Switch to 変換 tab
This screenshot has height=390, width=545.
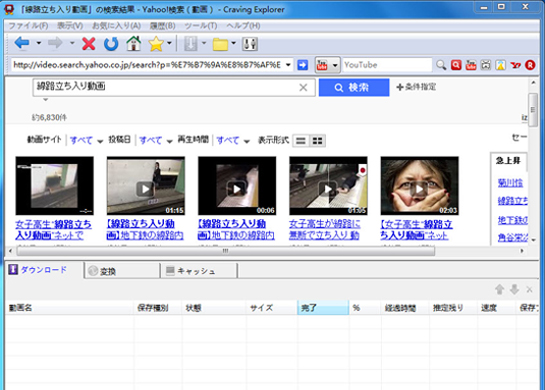coord(122,271)
